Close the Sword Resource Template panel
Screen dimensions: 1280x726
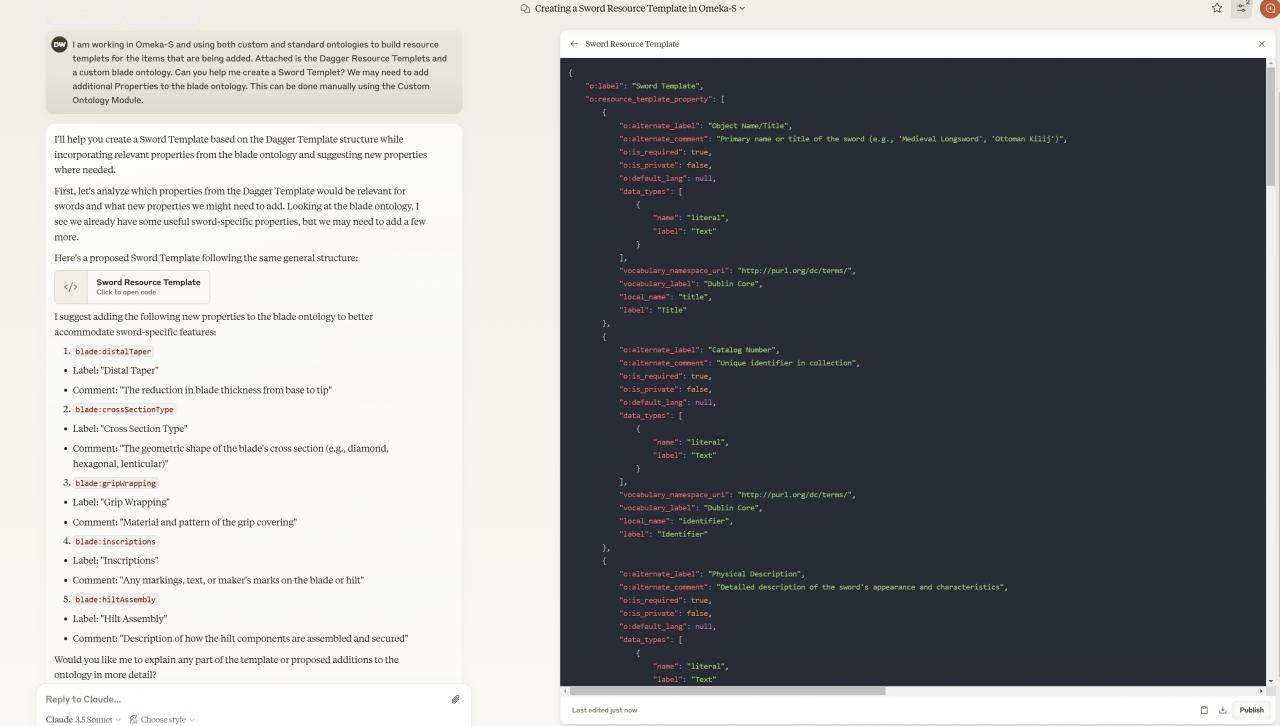[x=1261, y=44]
